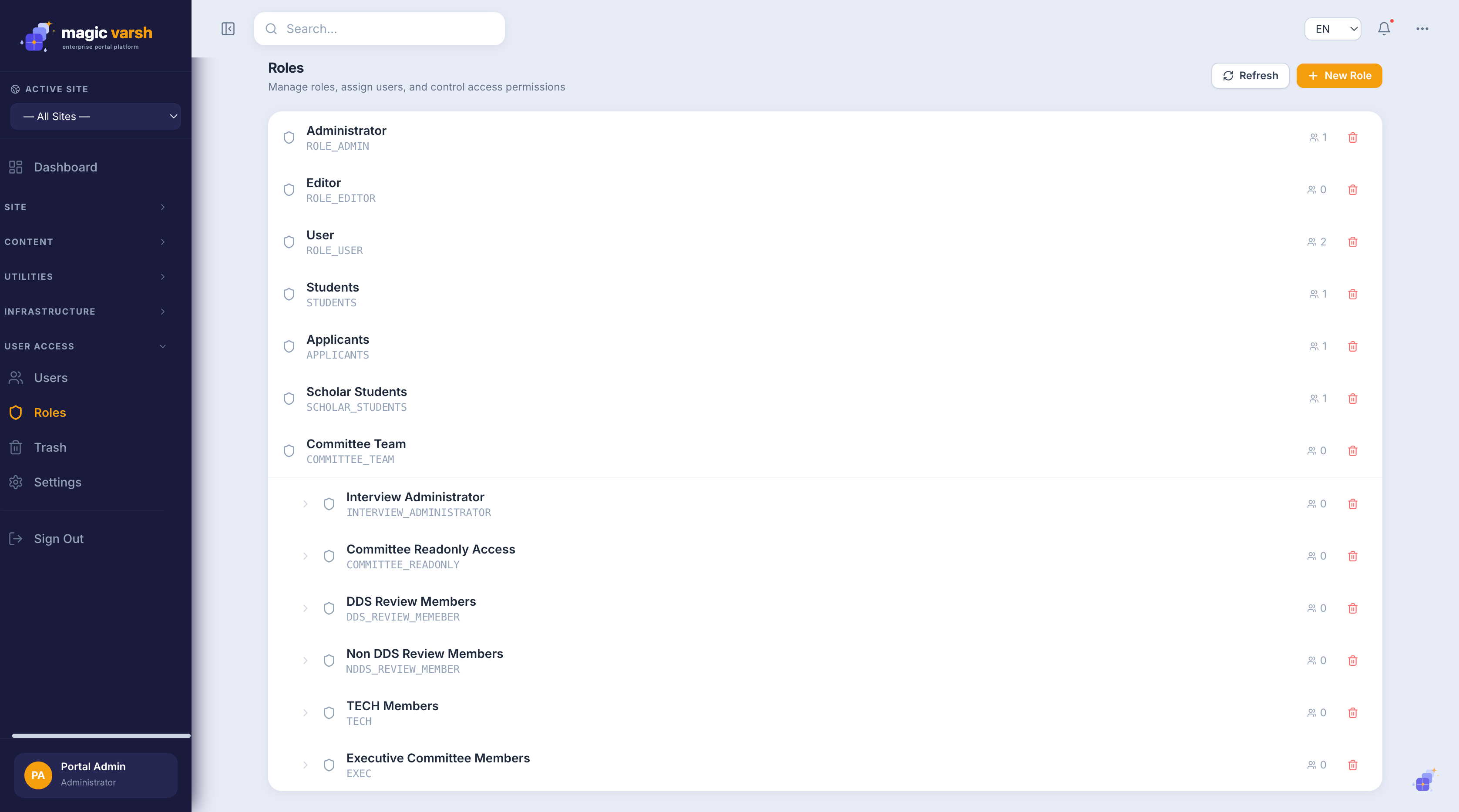Viewport: 1459px width, 812px height.
Task: Open notifications bell
Action: click(x=1384, y=29)
